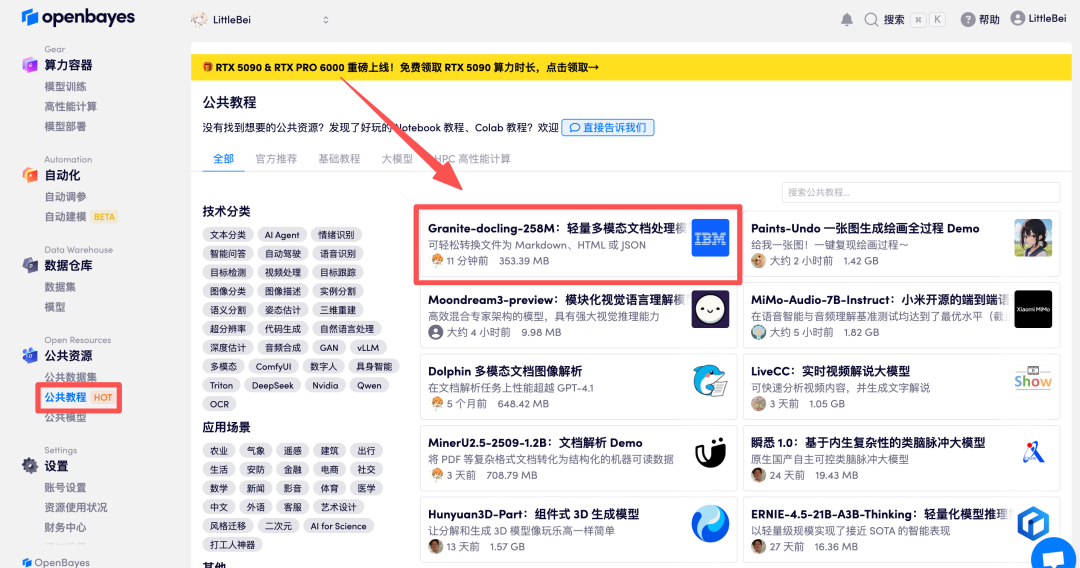Click the OpenBayes footer logo in sidebar

(56, 562)
